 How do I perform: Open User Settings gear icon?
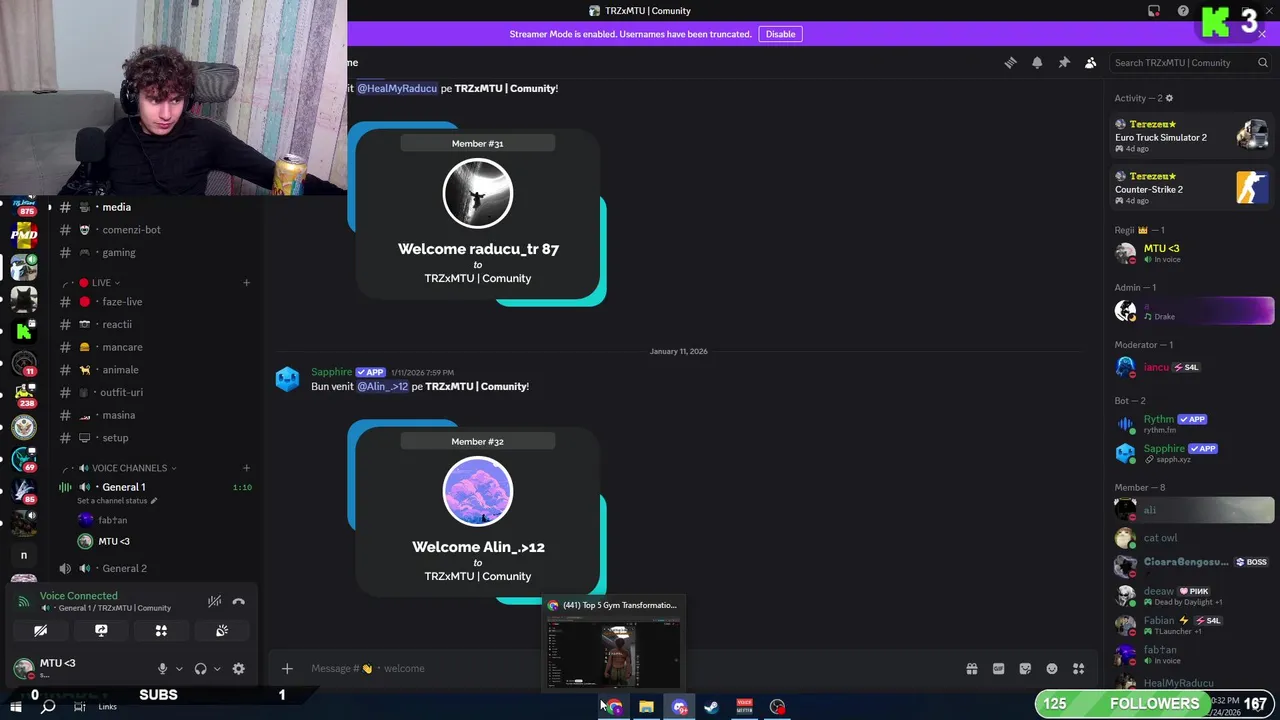pos(238,669)
